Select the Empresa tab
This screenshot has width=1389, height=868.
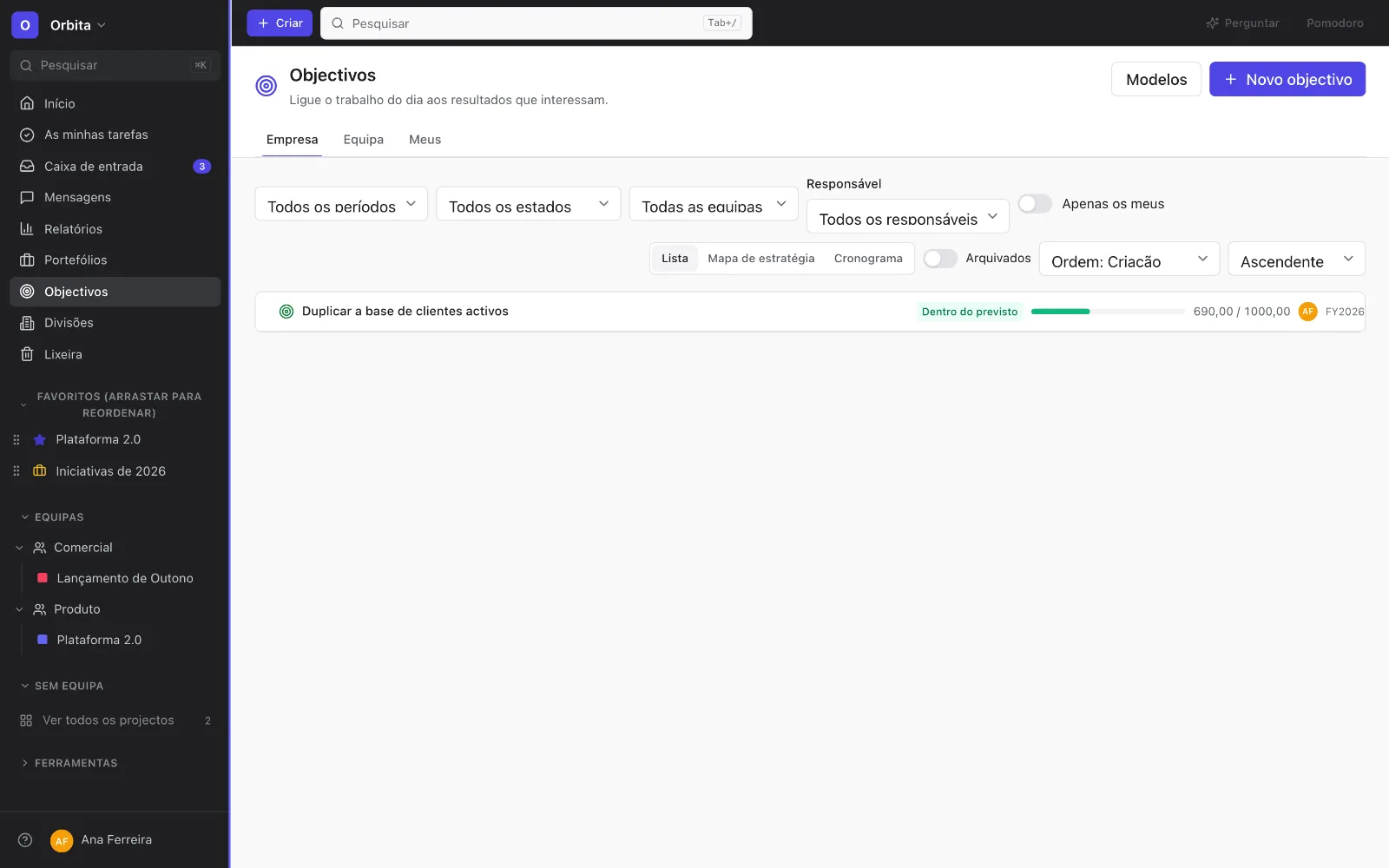coord(292,140)
